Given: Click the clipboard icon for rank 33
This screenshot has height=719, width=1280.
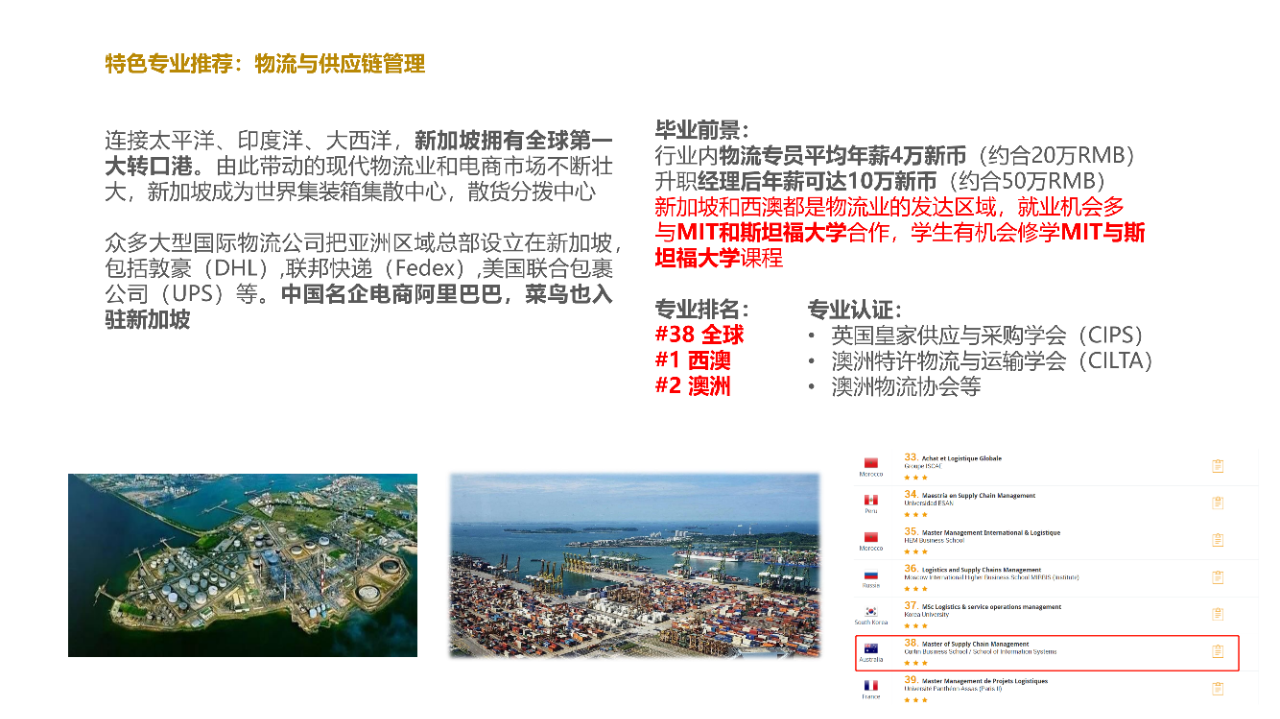Looking at the screenshot, I should [1217, 466].
